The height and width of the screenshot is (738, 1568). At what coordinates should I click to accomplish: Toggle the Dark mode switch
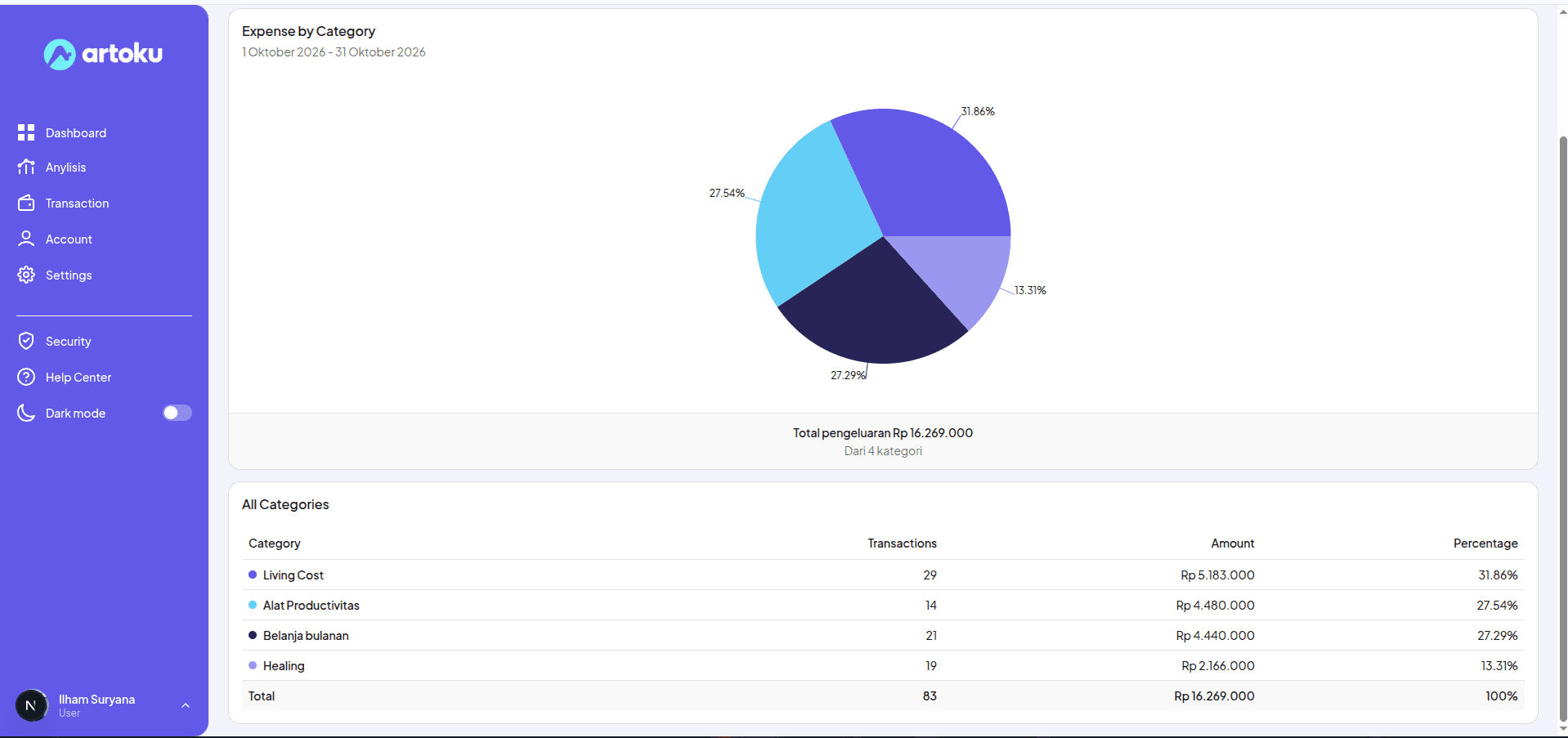[x=177, y=413]
